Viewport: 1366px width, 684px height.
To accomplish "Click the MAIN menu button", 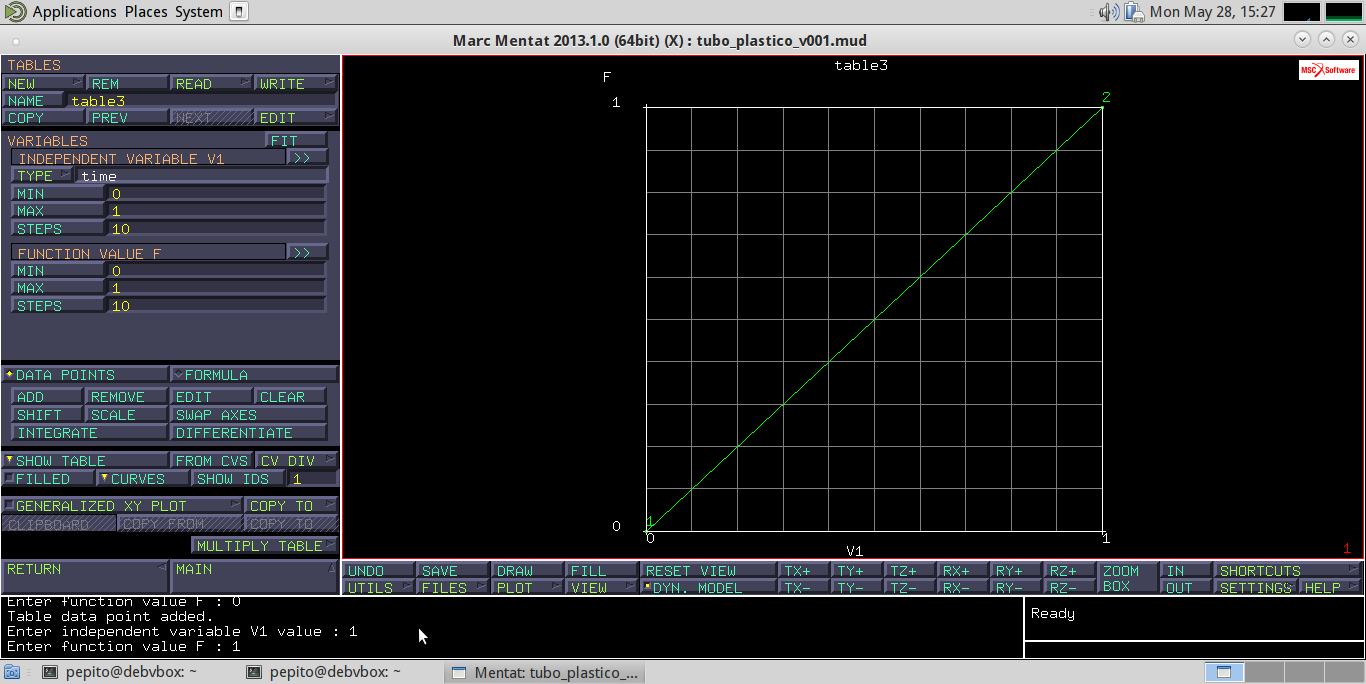I will [255, 577].
